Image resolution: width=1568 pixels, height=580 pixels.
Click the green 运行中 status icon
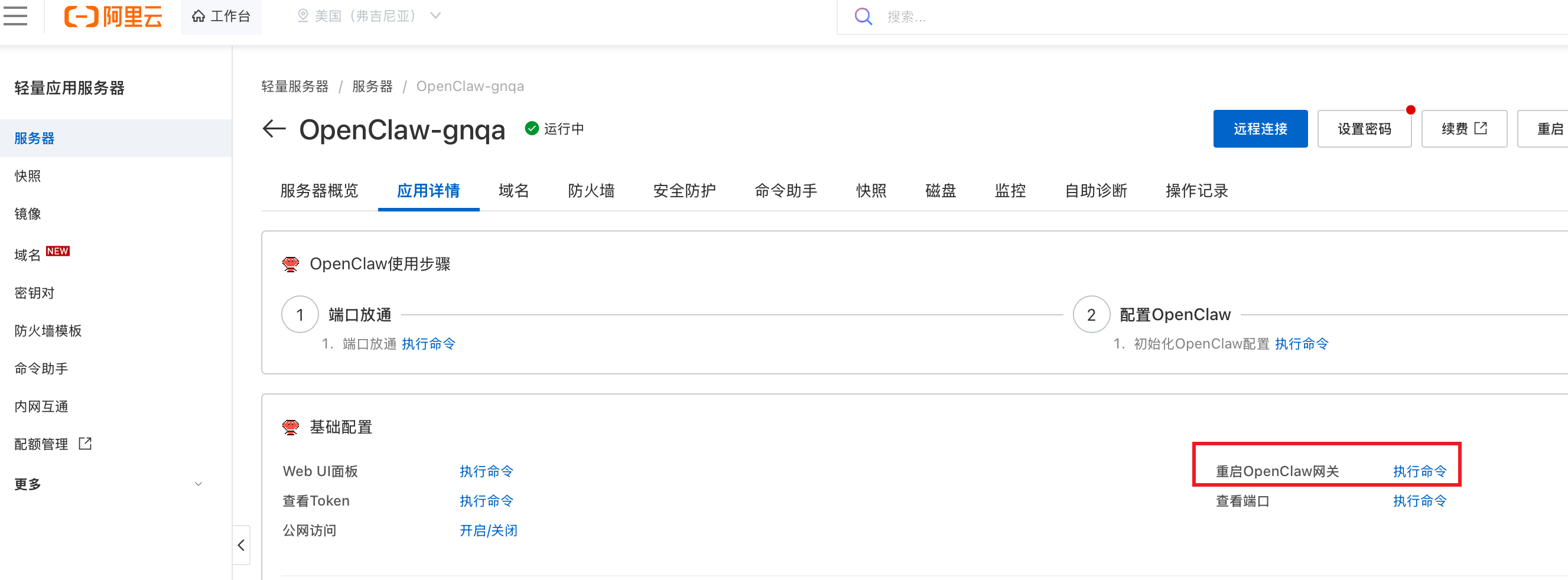coord(532,128)
